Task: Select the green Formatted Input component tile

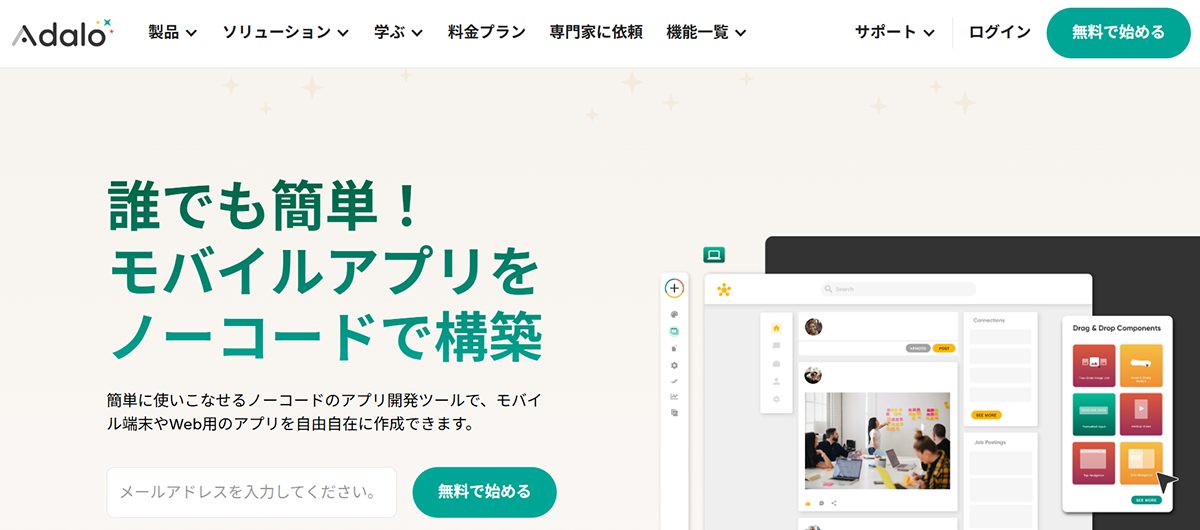Action: click(1093, 413)
